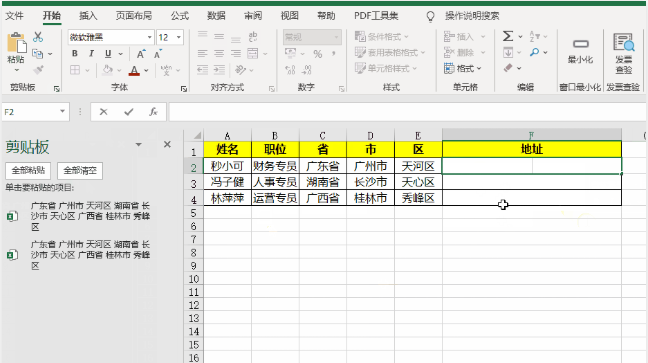Click 全部清空 Clear All button
Viewport: 648px width, 363px height.
tap(80, 170)
